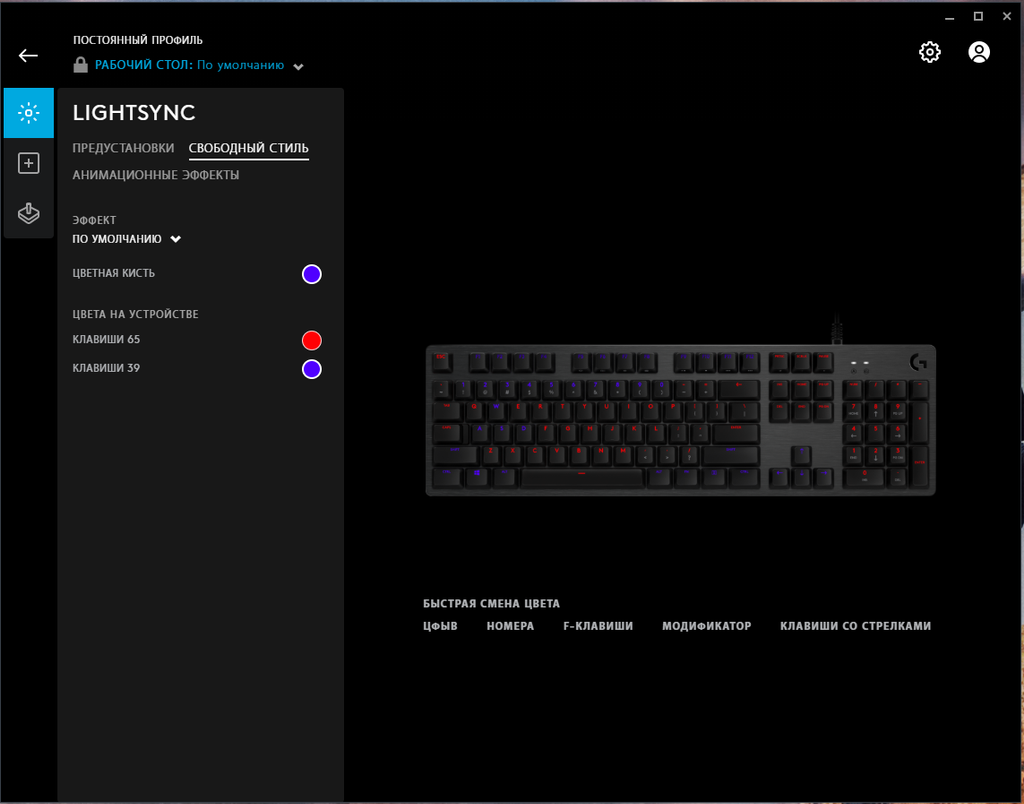Open the ЦВЕТНАЯ КИСТЬ color picker swatch
Viewport: 1024px width, 804px height.
tap(312, 274)
